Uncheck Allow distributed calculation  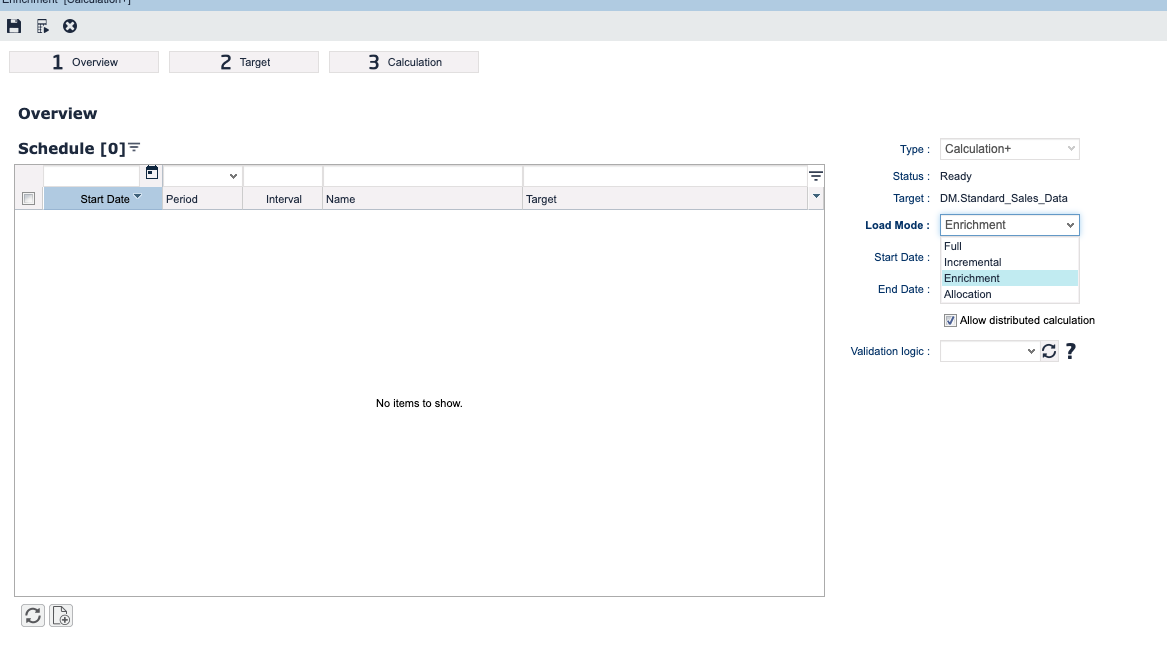(949, 320)
